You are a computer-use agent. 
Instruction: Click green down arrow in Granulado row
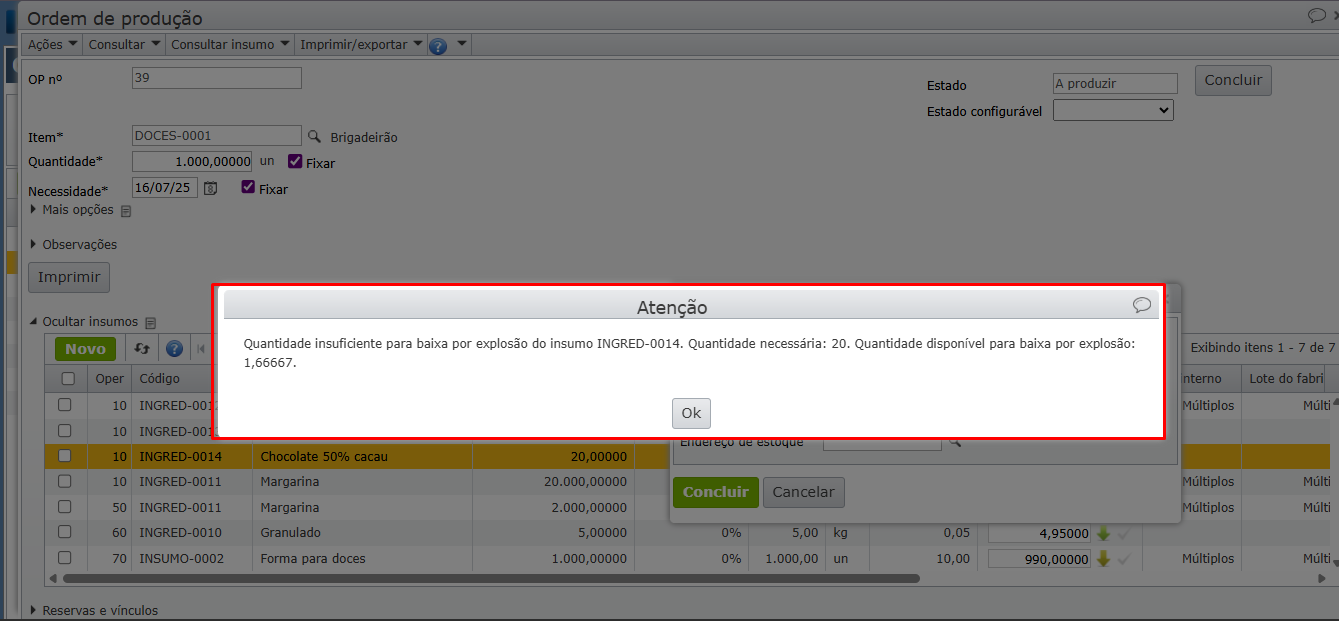pyautogui.click(x=1103, y=533)
